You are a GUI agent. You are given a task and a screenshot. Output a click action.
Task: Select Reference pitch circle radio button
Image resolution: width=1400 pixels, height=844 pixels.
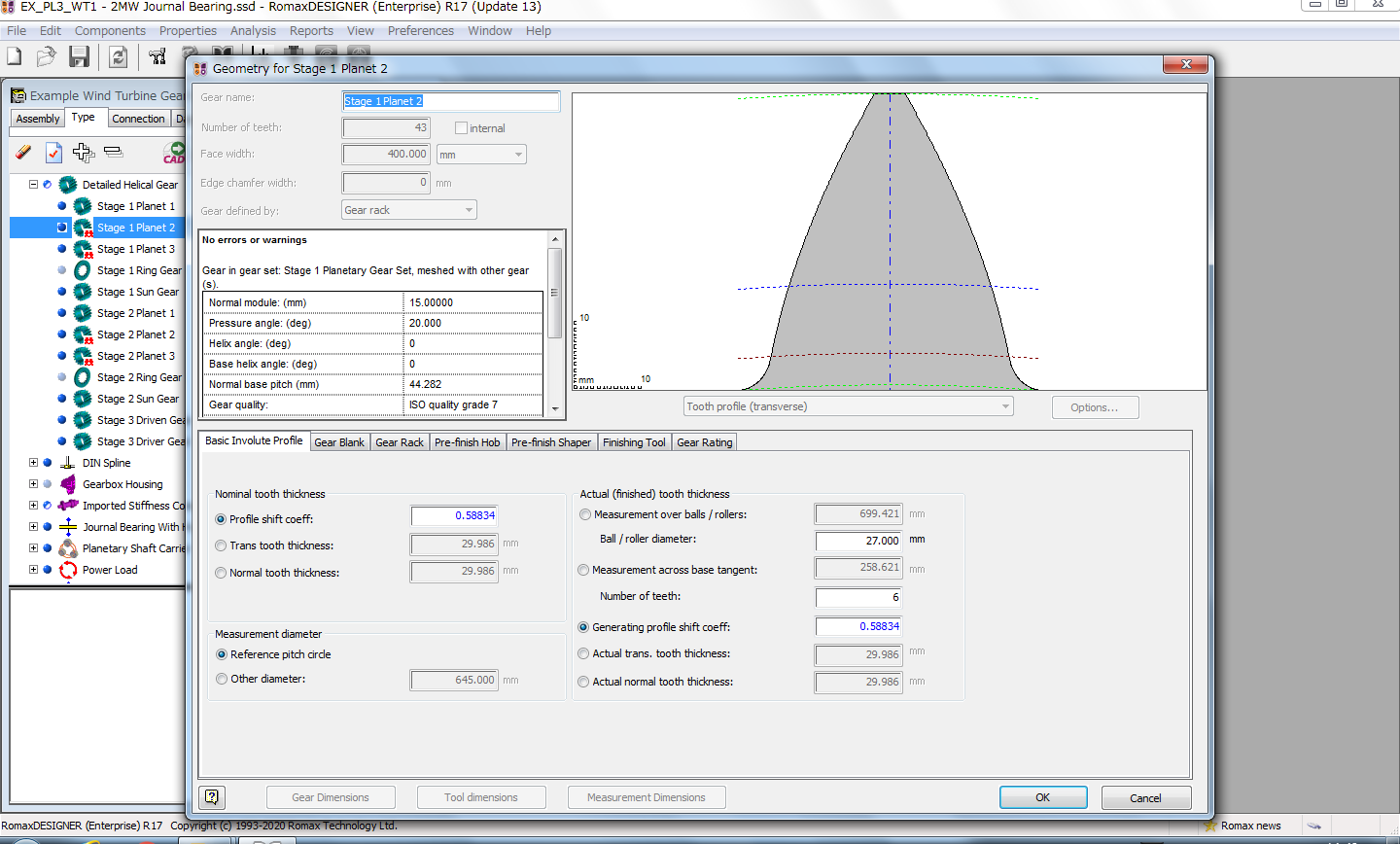[222, 654]
